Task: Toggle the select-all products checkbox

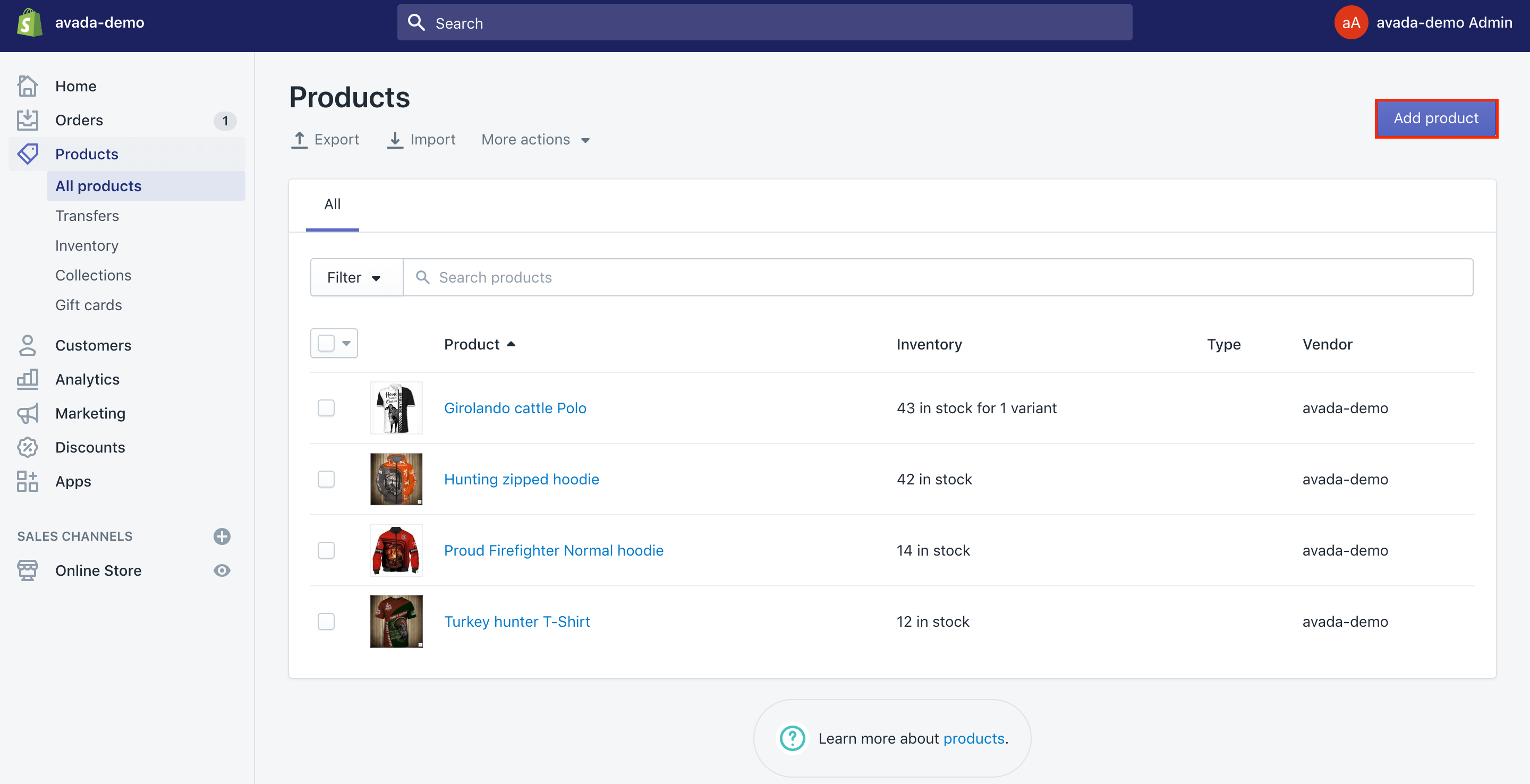Action: (x=326, y=343)
